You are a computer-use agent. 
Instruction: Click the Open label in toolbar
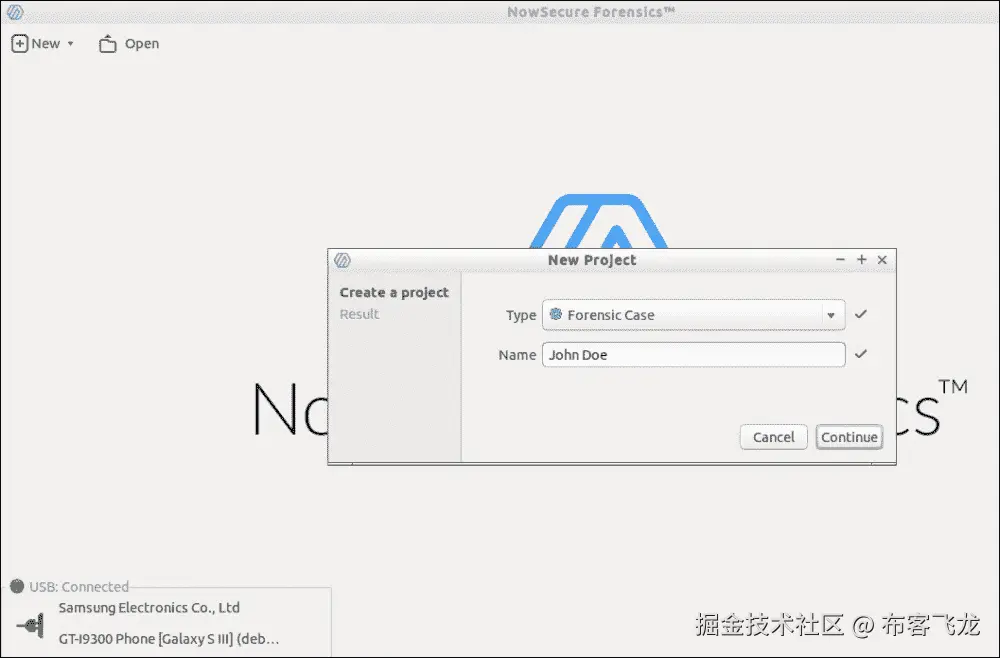142,43
